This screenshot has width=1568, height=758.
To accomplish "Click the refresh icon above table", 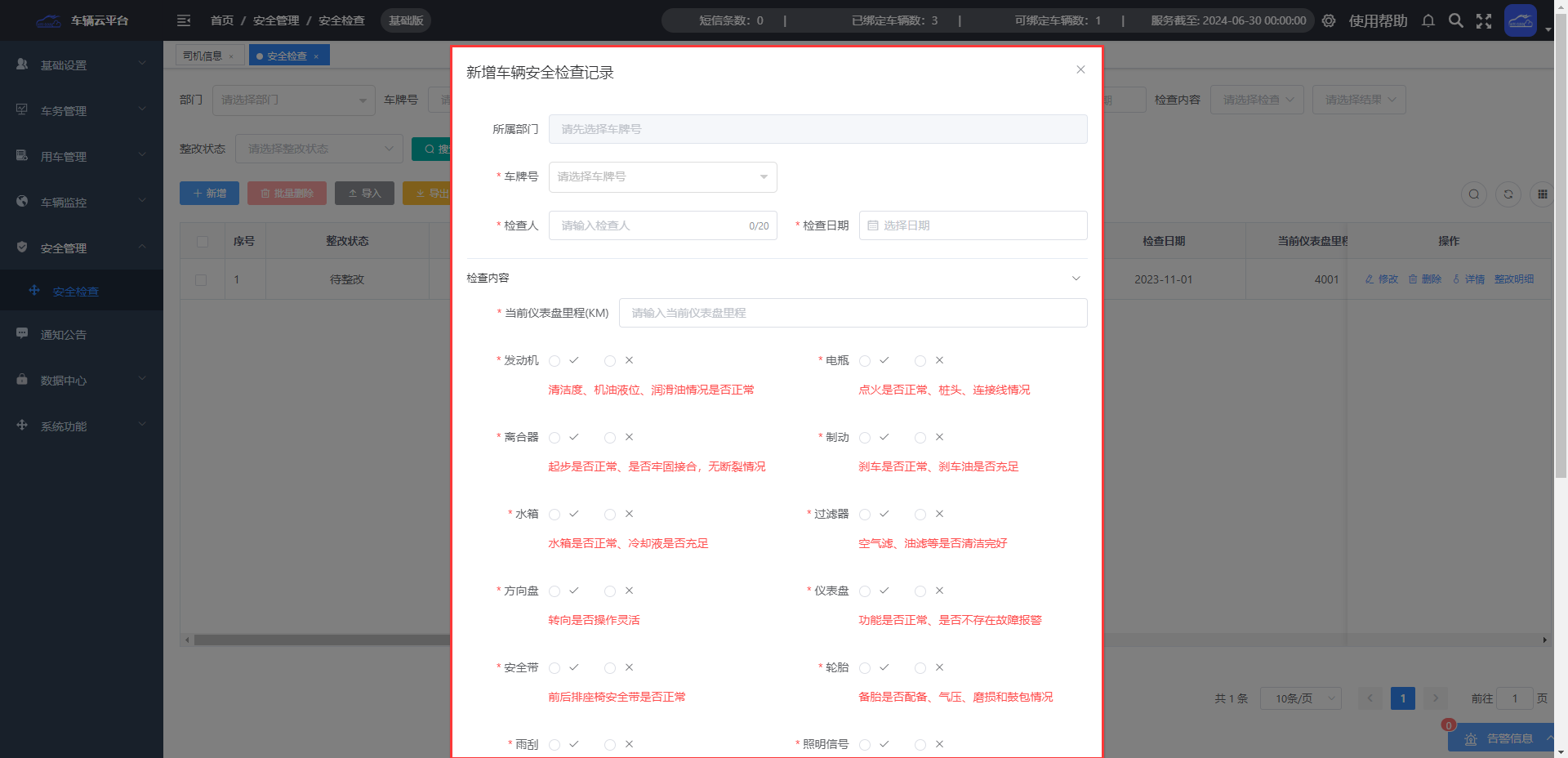I will point(1508,194).
